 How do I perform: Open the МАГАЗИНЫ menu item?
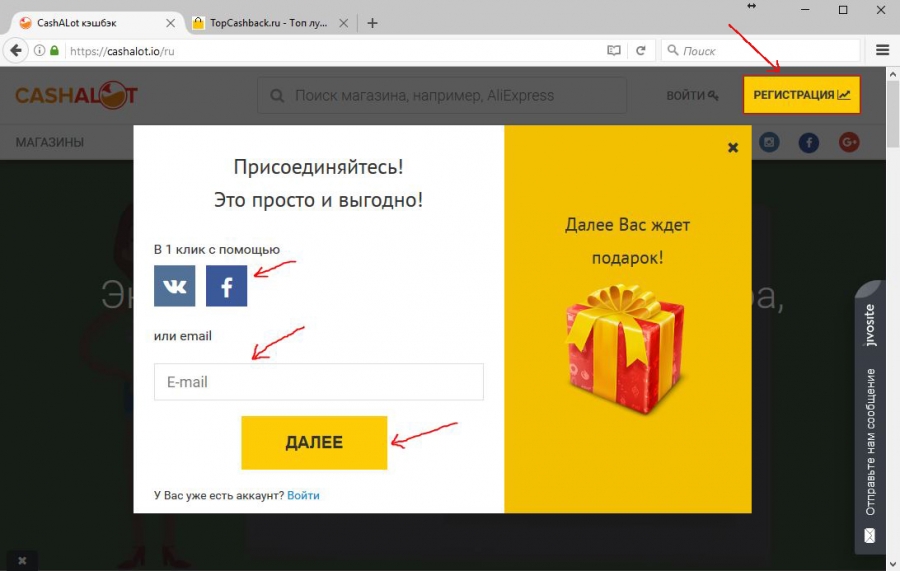point(50,142)
